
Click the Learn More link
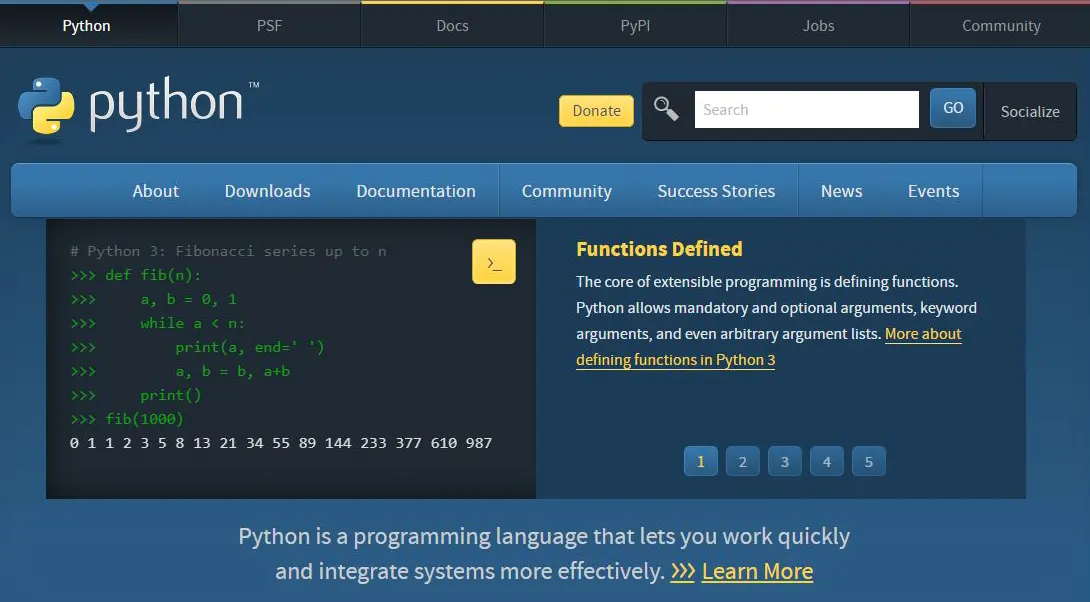tap(757, 571)
